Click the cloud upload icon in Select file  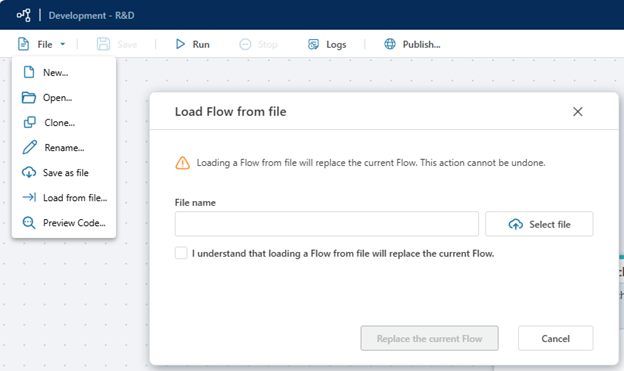click(x=516, y=224)
